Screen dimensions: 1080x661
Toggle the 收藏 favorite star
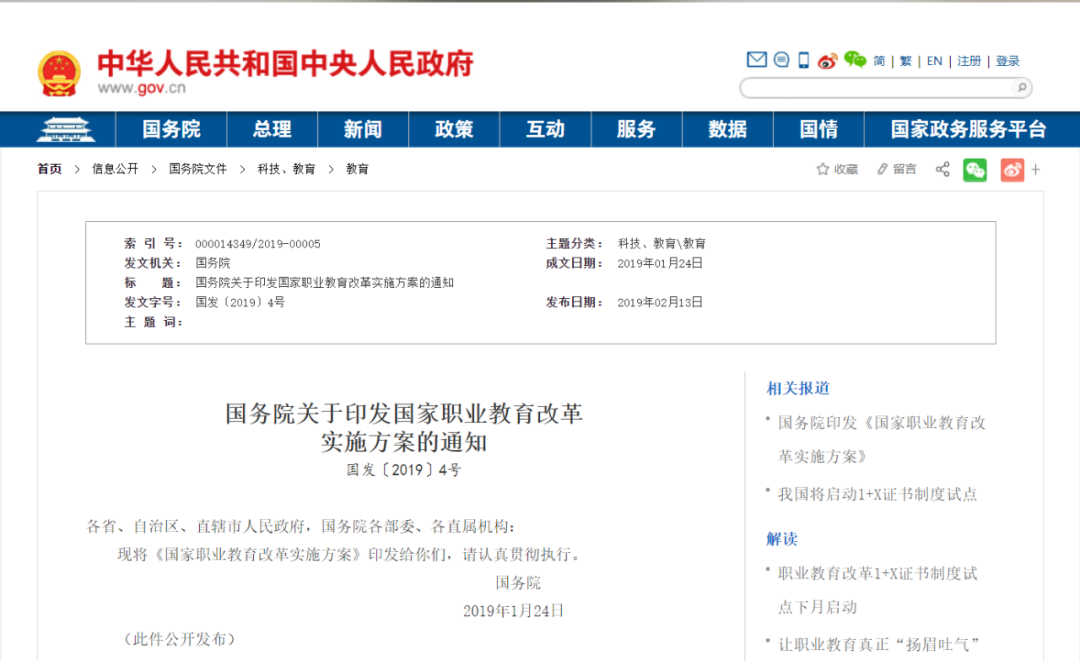(x=822, y=169)
